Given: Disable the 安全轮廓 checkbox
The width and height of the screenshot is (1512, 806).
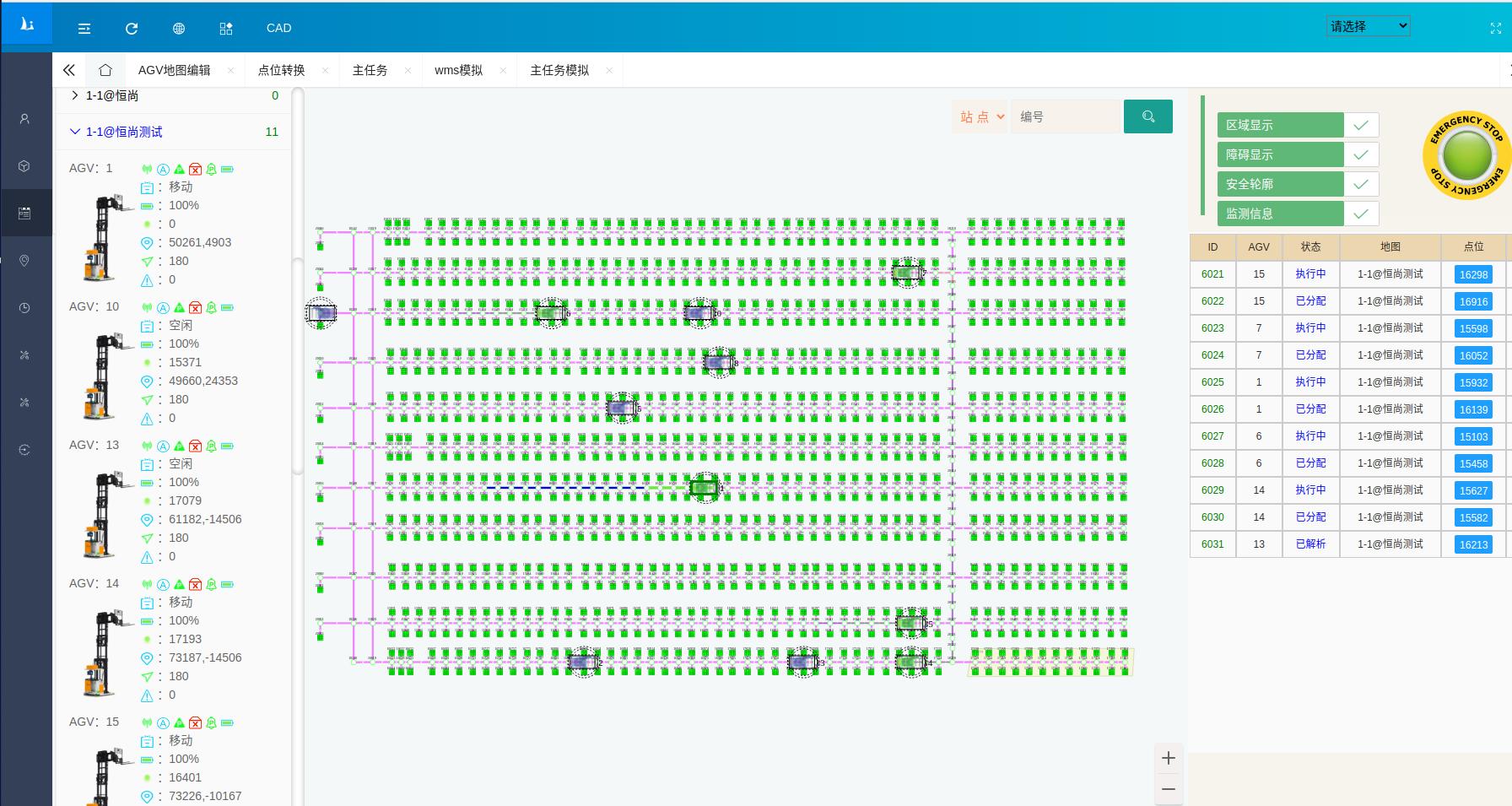Looking at the screenshot, I should pos(1360,184).
